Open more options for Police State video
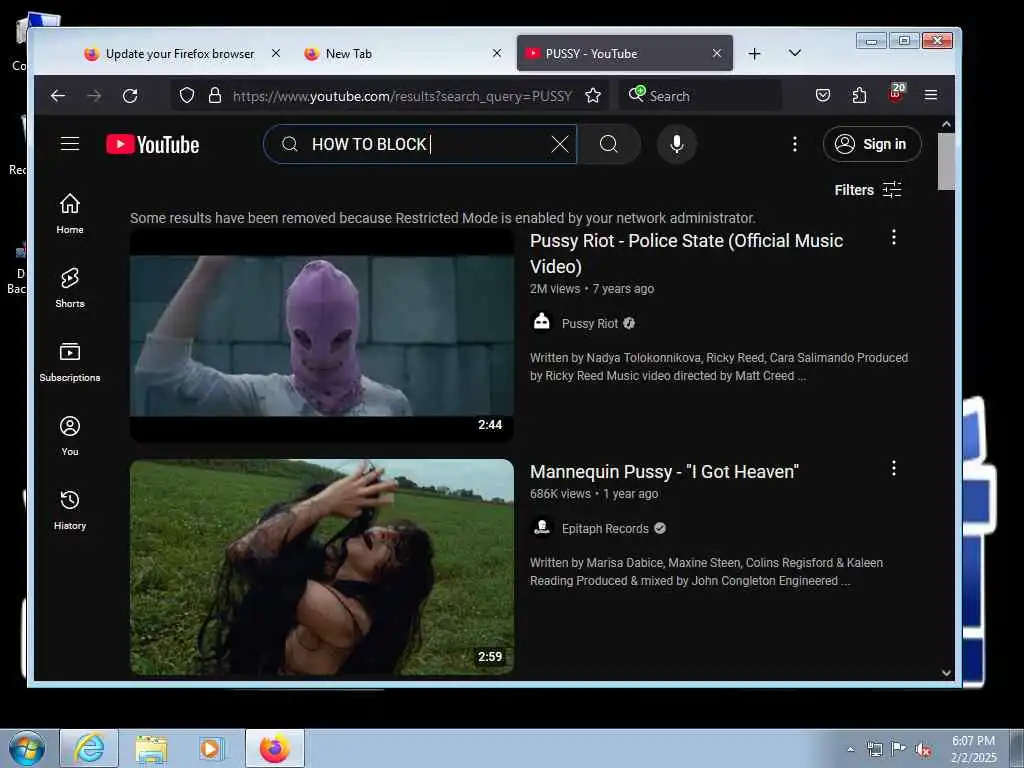The height and width of the screenshot is (768, 1024). (x=893, y=238)
